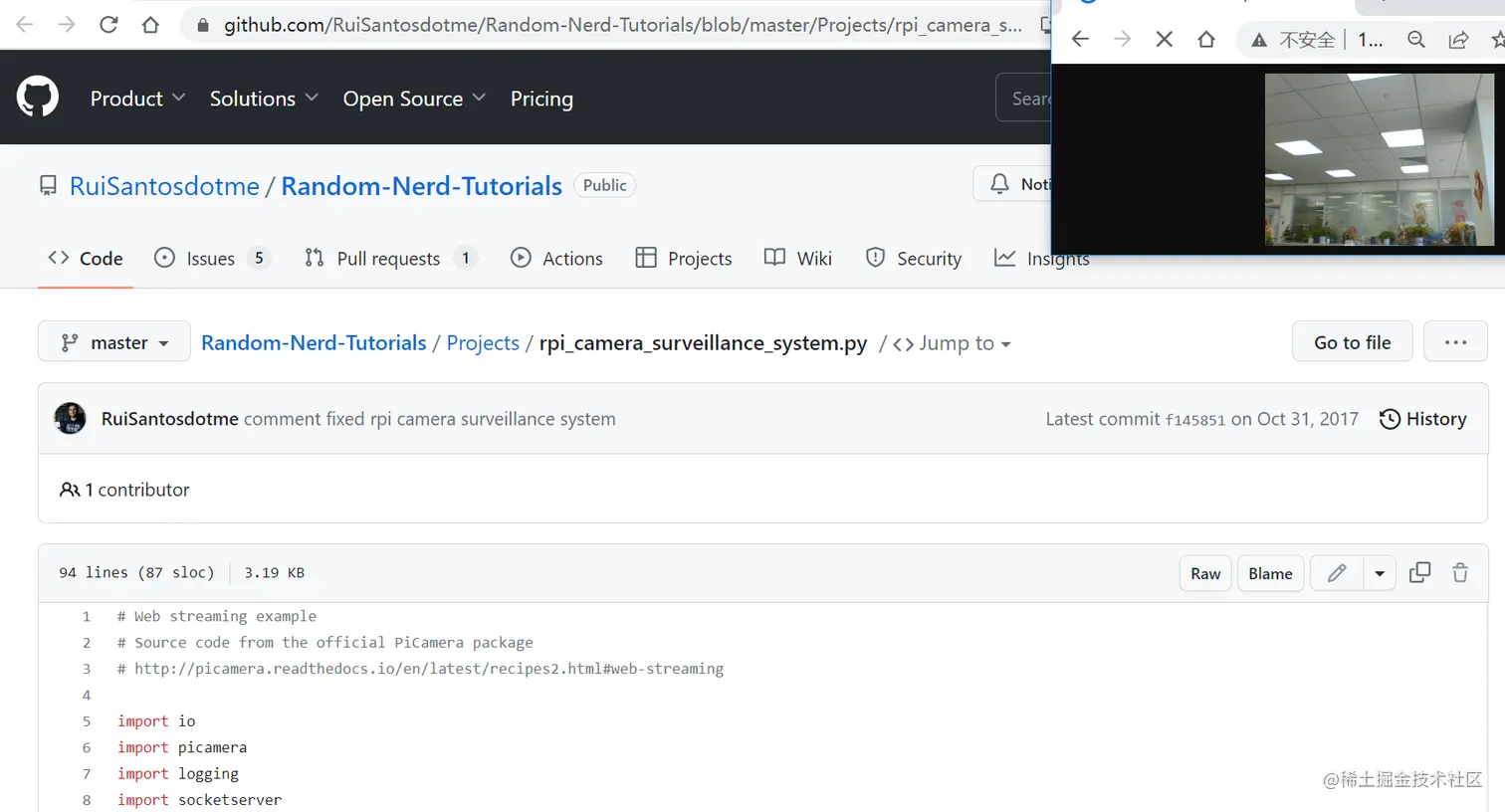
Task: Open the RuiSantosdotme owner profile
Action: point(164,186)
